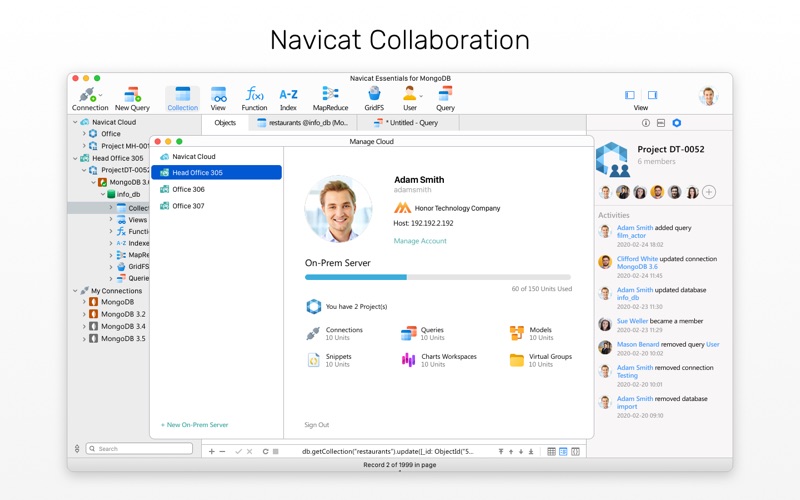
Task: Show the project activity hexagon icon
Action: point(677,123)
